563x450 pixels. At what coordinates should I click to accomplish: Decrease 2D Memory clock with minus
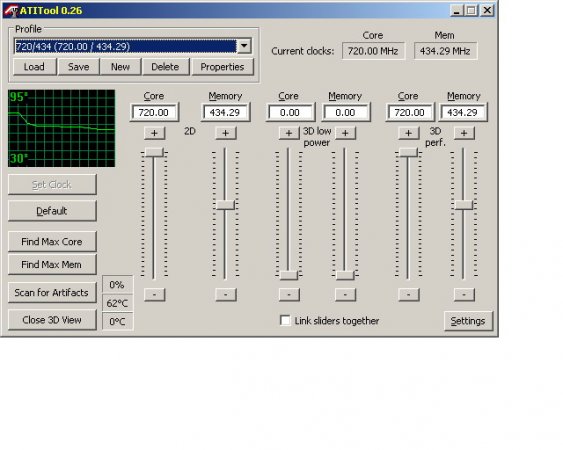point(225,294)
